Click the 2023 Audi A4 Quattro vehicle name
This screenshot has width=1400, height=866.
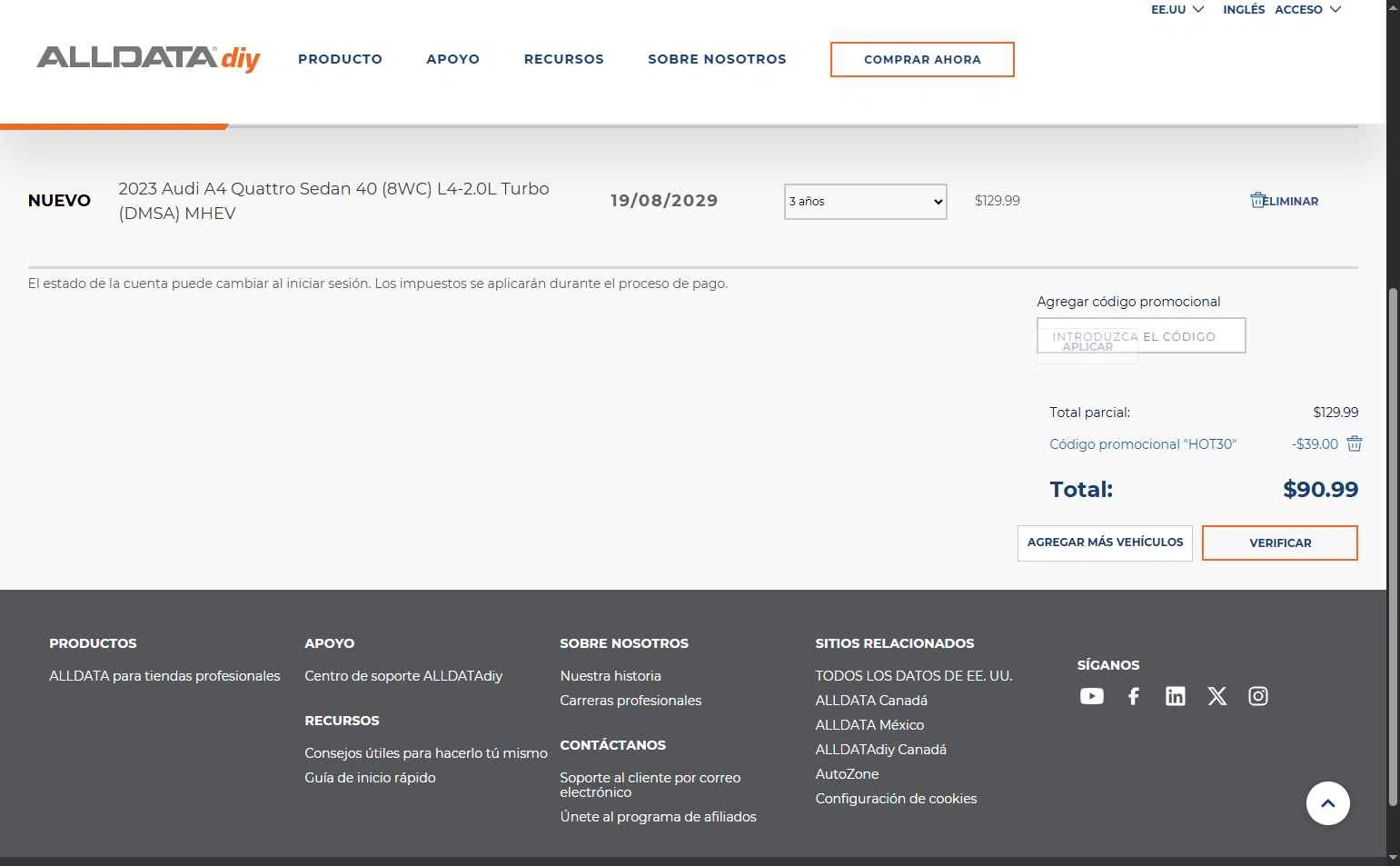333,201
